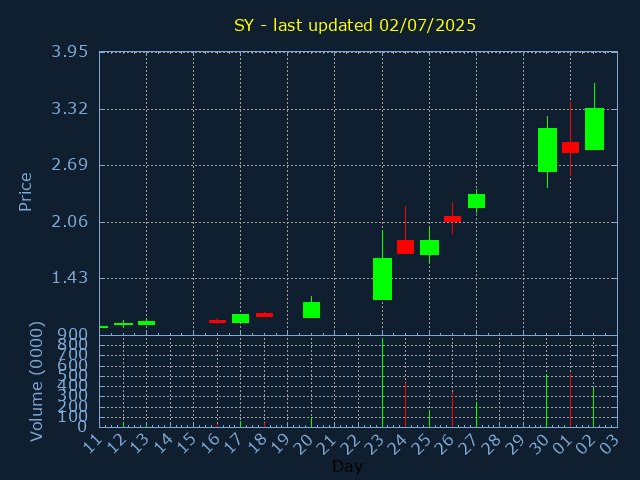Click the day label 03 on x-axis
This screenshot has height=480, width=640.
610,444
